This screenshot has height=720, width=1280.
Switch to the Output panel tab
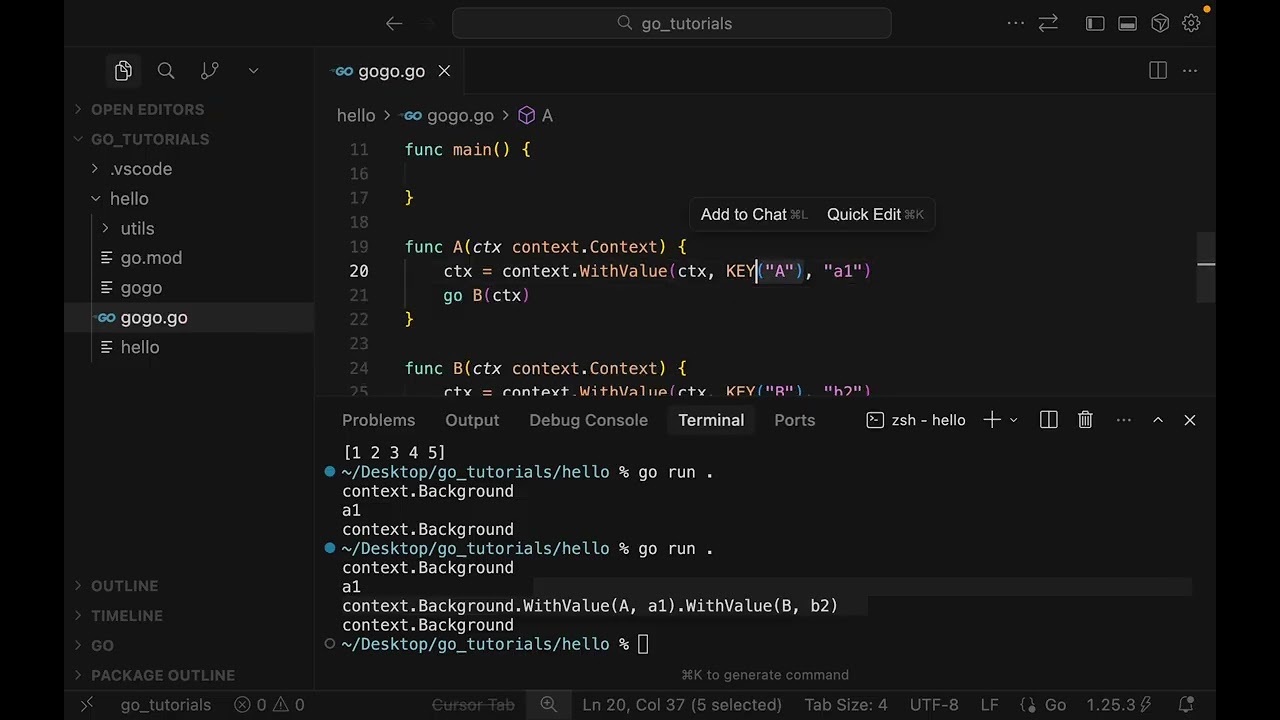[472, 420]
